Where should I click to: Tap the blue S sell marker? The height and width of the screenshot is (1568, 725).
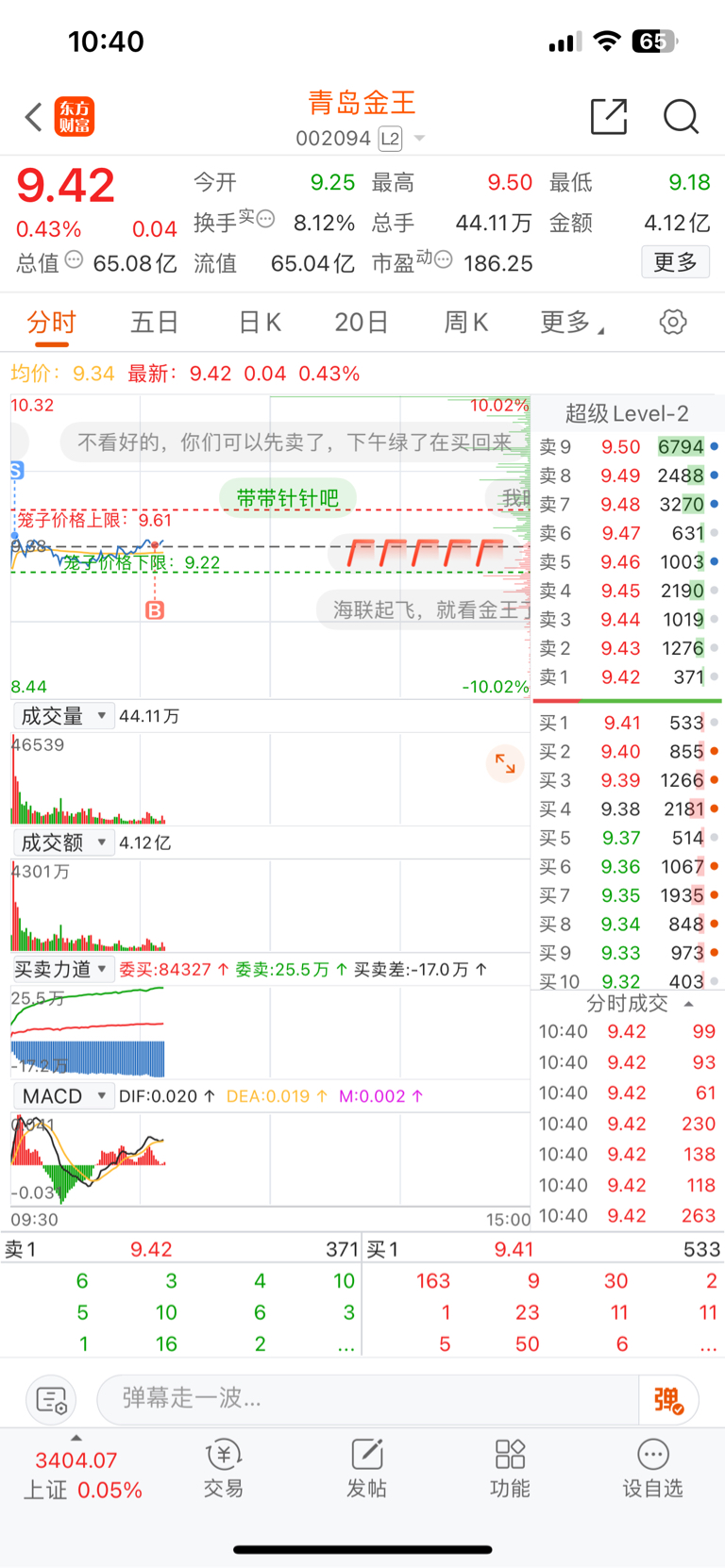click(16, 470)
